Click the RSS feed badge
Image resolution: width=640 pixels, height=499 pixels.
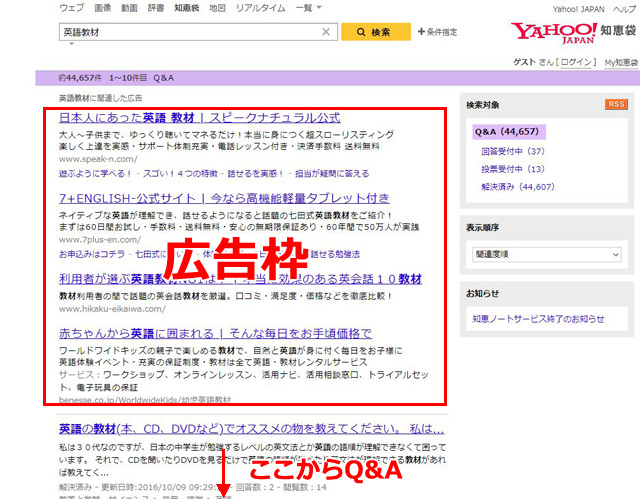(x=616, y=104)
